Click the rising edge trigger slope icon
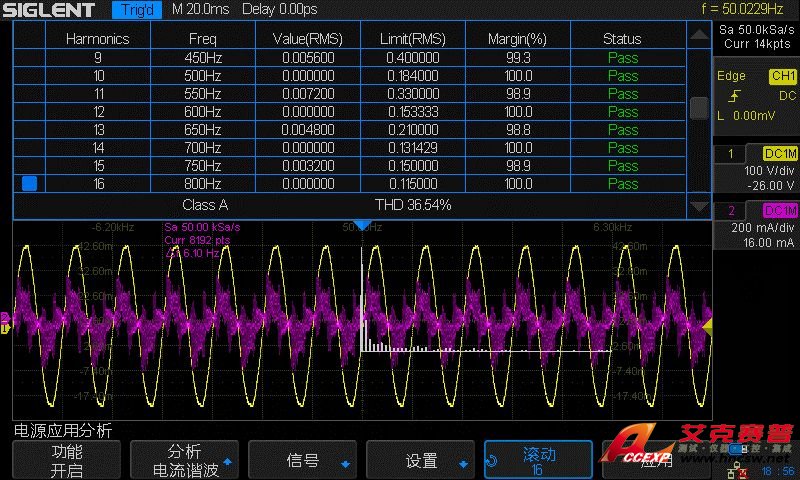Viewport: 800px width, 480px height. pyautogui.click(x=735, y=95)
